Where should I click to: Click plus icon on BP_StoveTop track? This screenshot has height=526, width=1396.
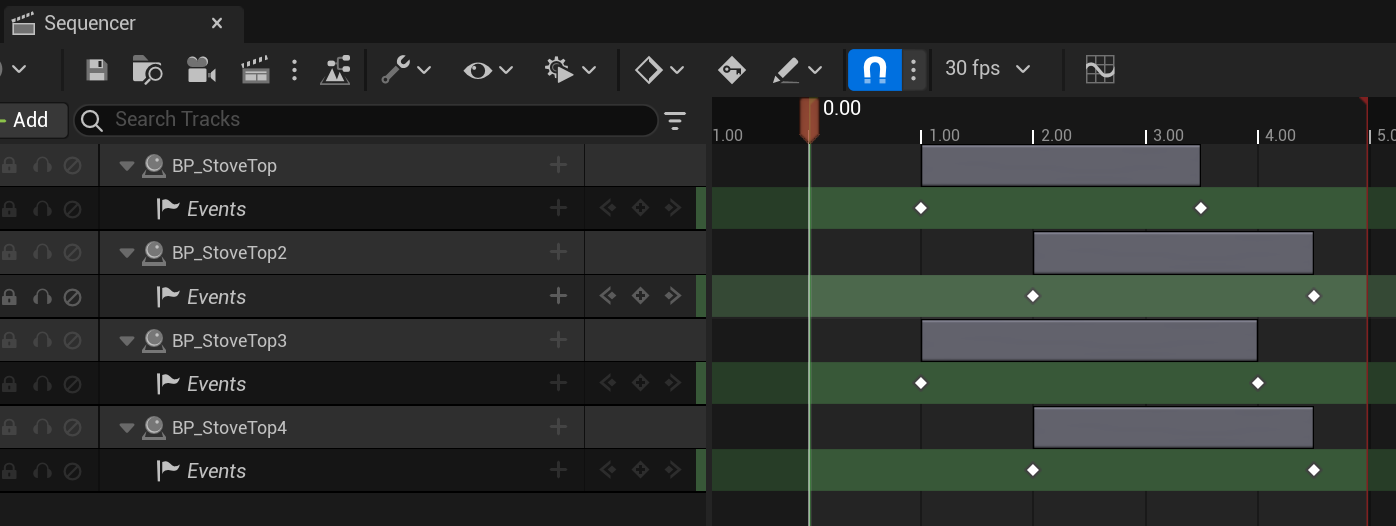558,166
